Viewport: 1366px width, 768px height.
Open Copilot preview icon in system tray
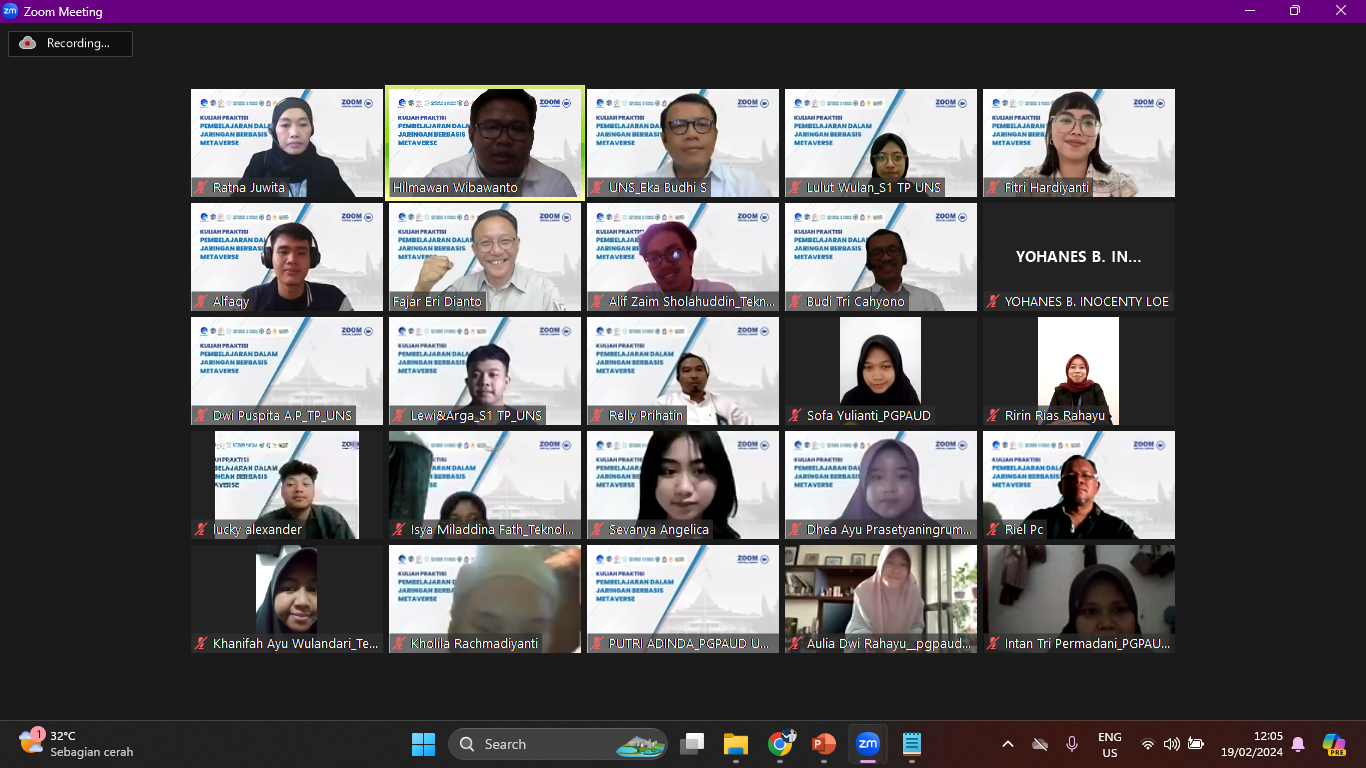tap(1333, 744)
